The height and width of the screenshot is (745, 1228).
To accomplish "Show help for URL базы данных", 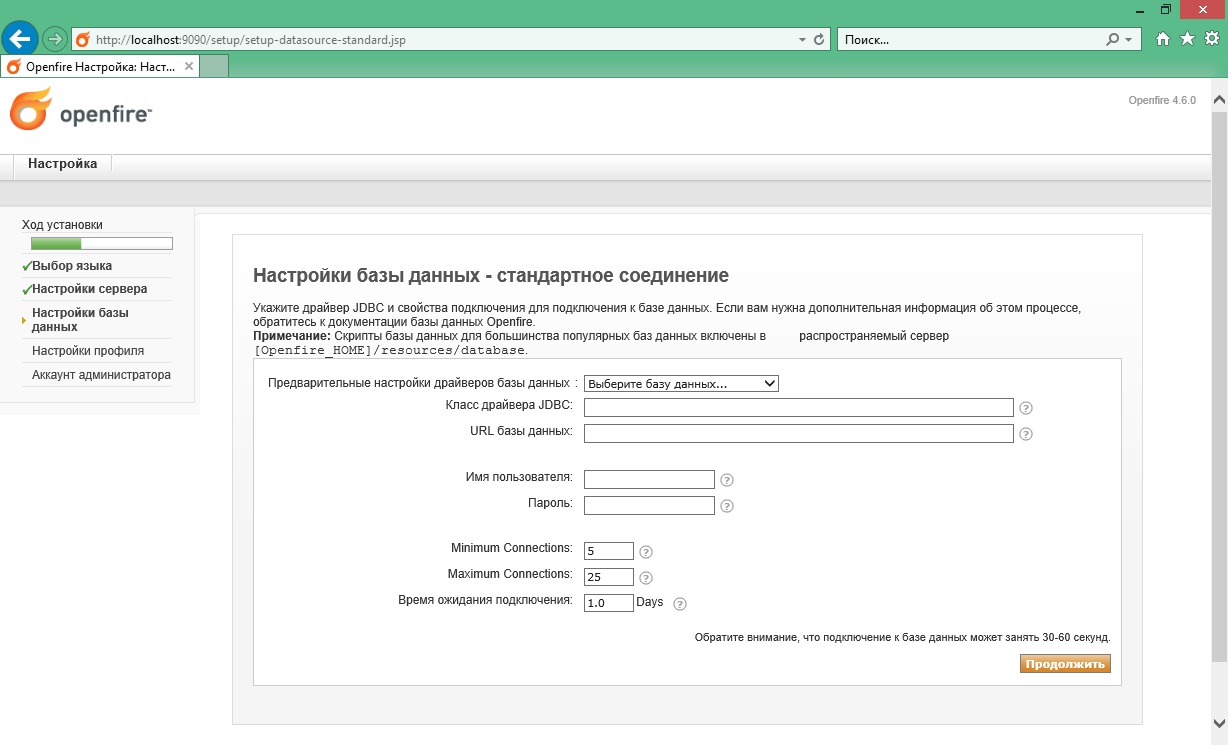I will [1025, 434].
